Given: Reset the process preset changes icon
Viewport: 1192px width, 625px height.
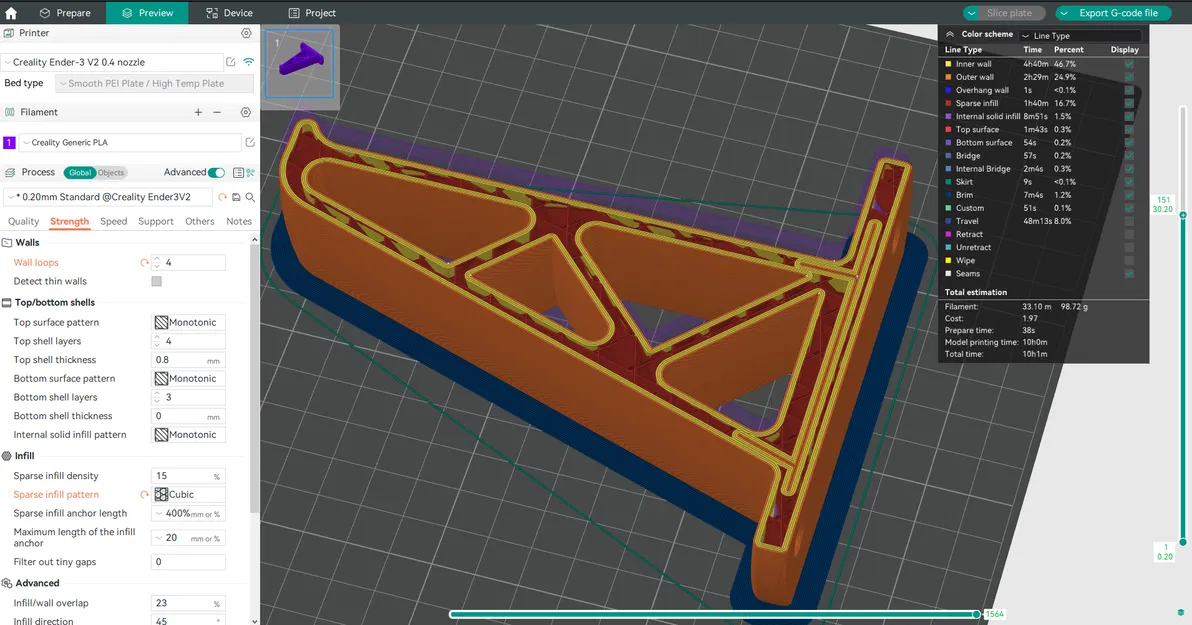Looking at the screenshot, I should tap(223, 197).
